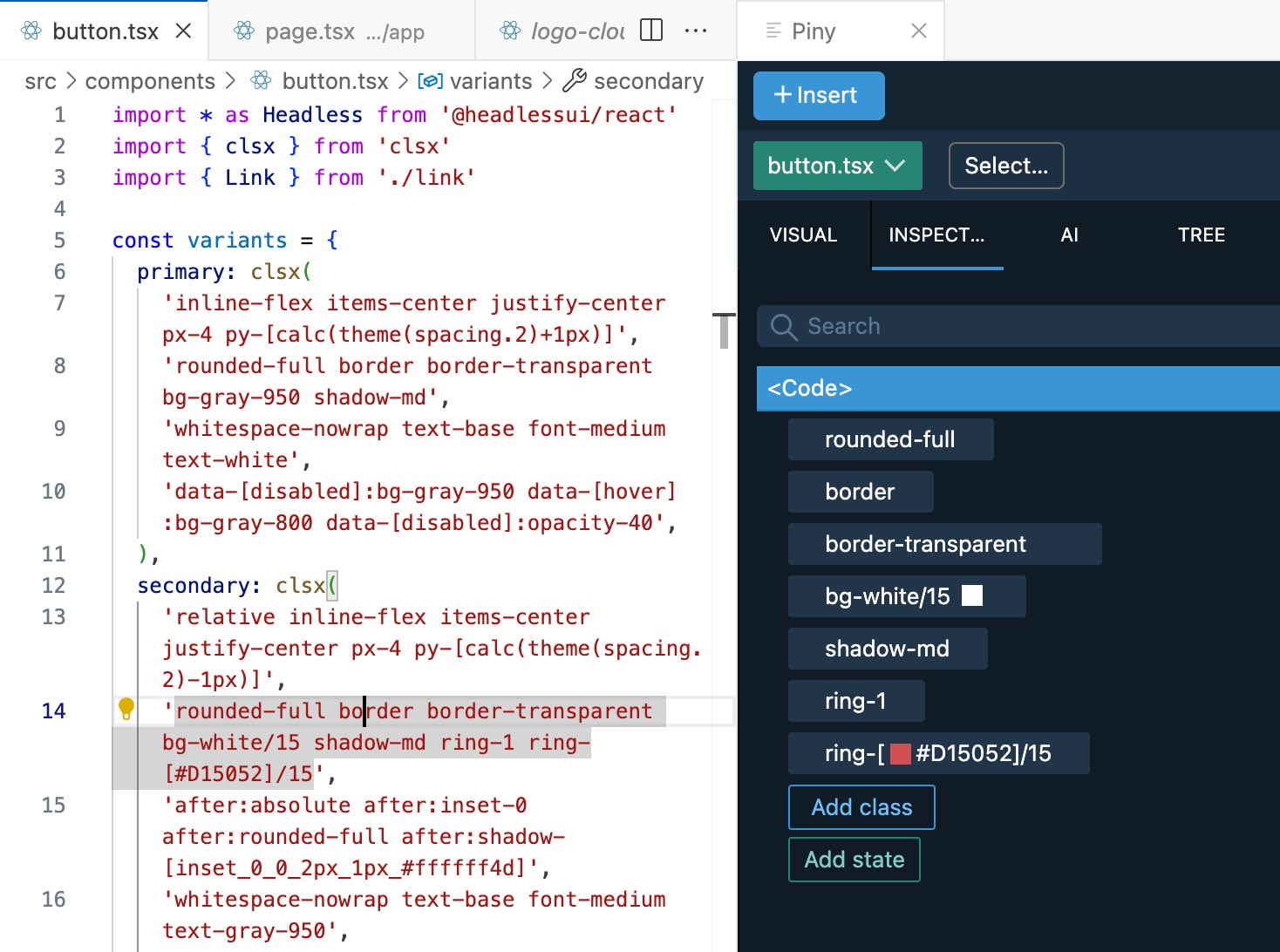
Task: Click the wrench icon beside secondary
Action: [x=575, y=81]
